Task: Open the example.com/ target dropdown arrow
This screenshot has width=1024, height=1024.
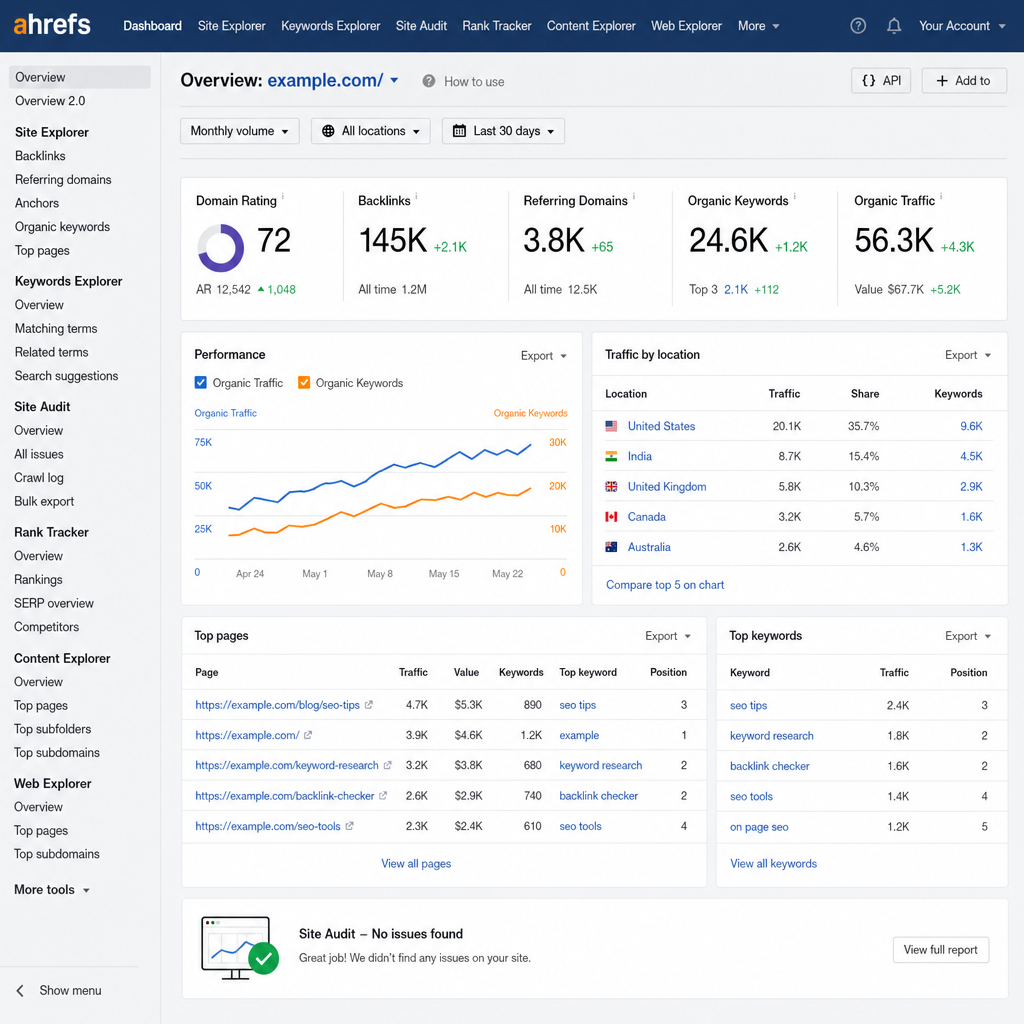Action: [394, 80]
